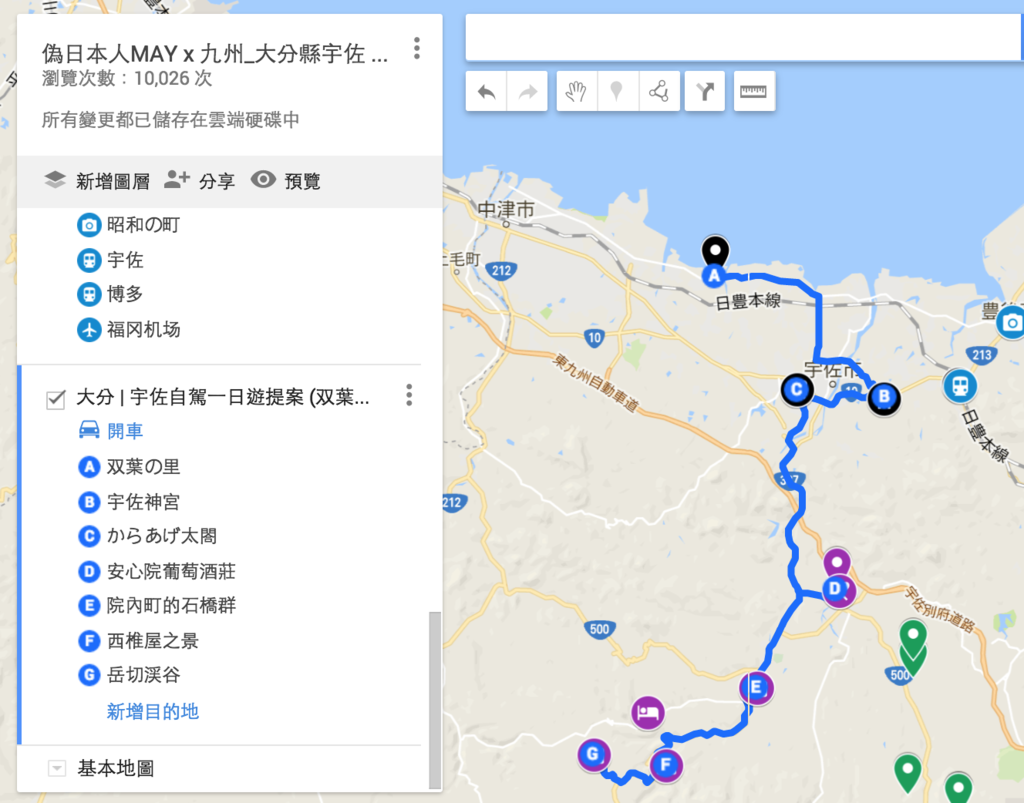
Task: Select destination E 院內町的石橋群 in list
Action: (157, 606)
